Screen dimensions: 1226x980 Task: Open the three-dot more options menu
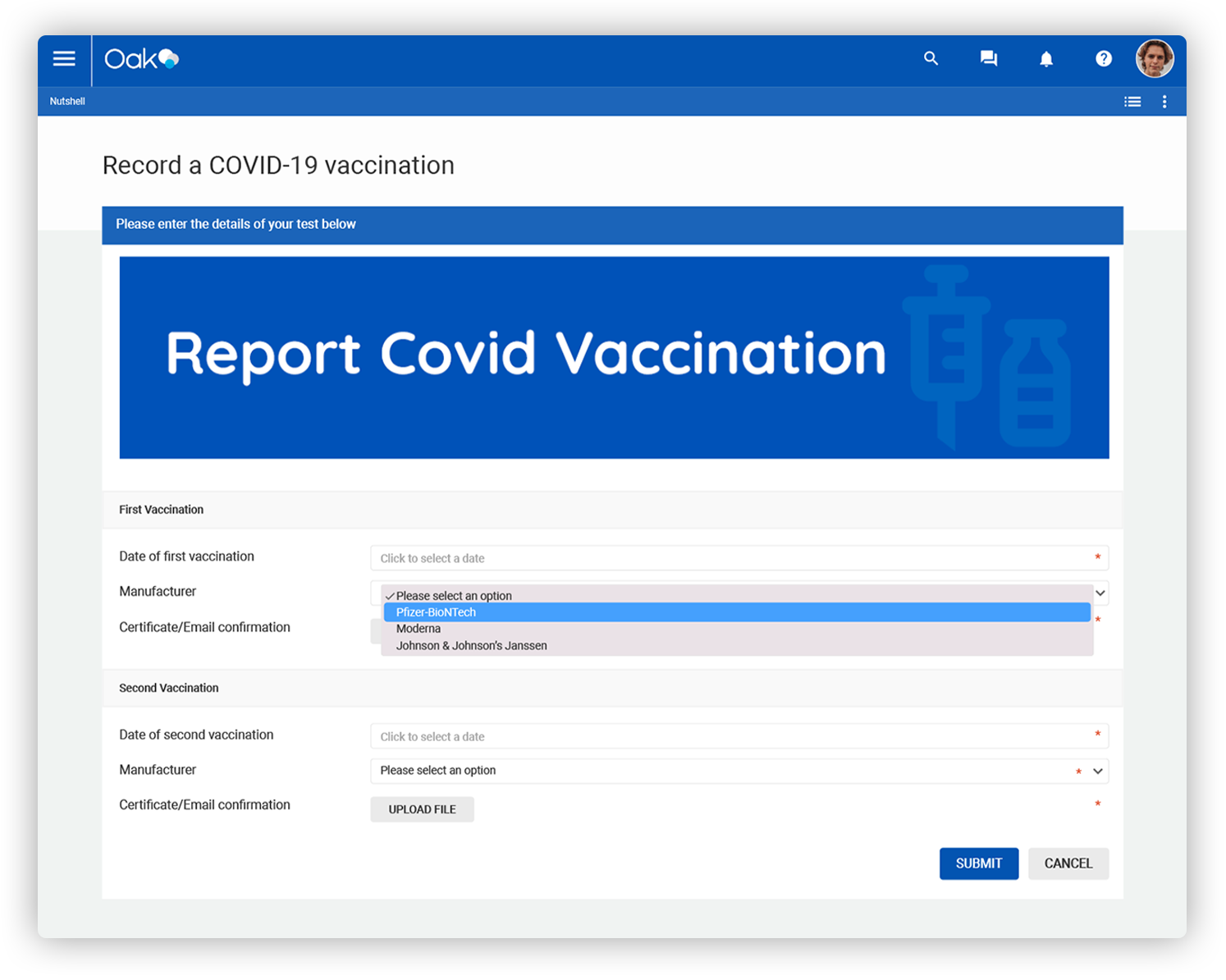click(1164, 102)
